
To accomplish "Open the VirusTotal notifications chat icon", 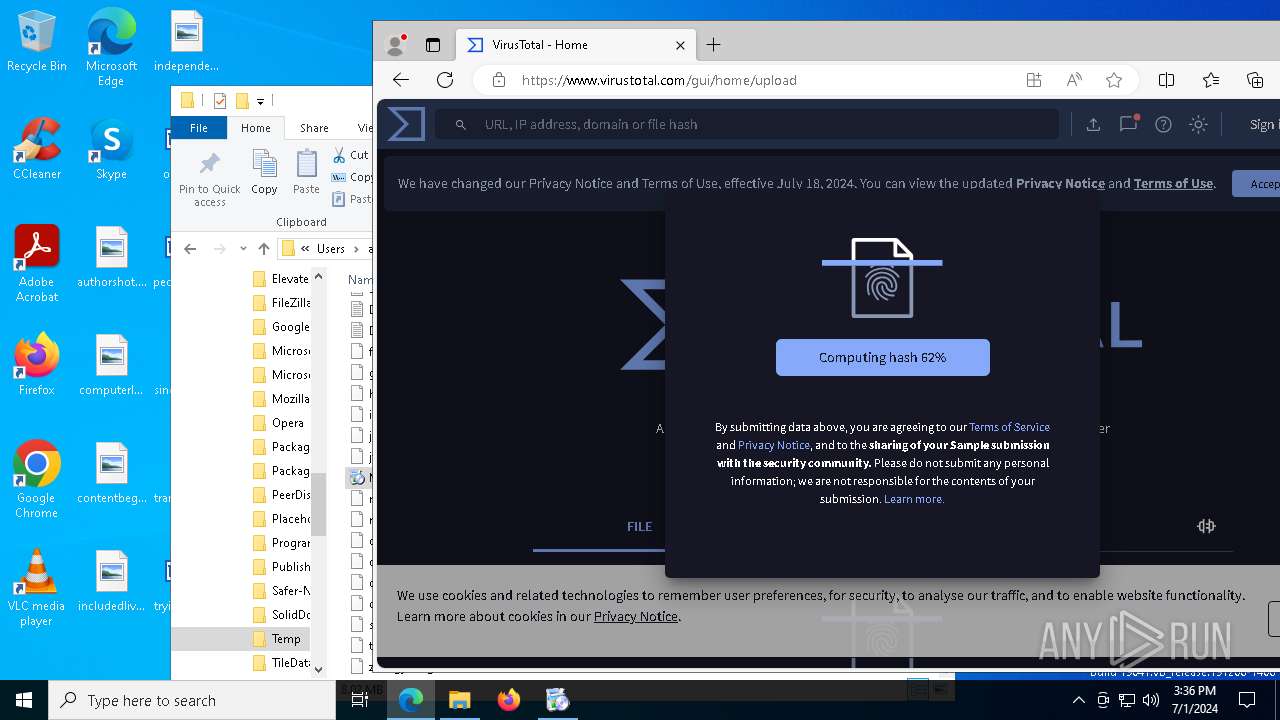I will tap(1129, 124).
